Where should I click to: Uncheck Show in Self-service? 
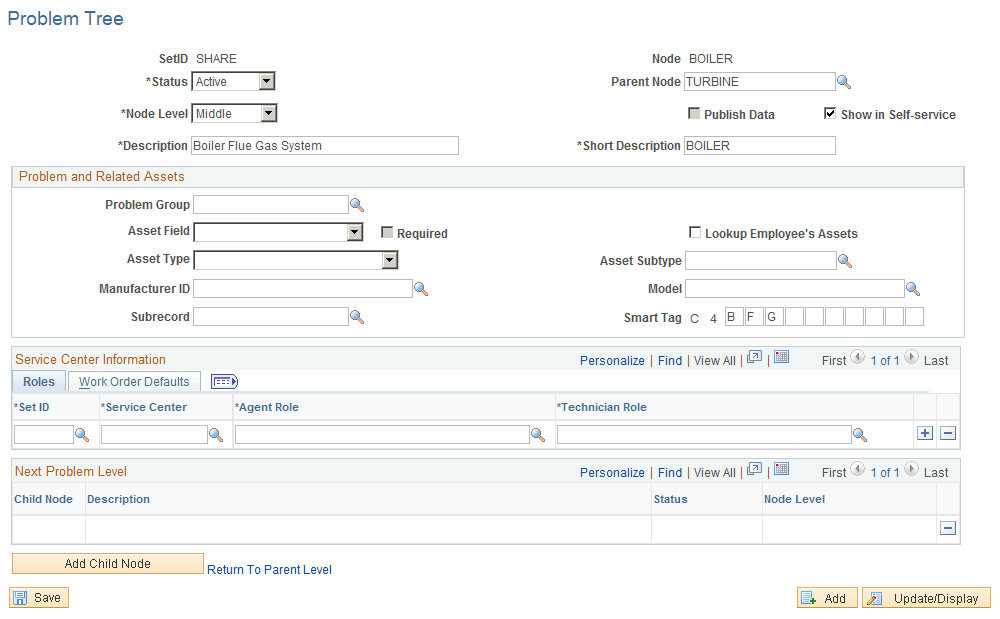pos(830,113)
